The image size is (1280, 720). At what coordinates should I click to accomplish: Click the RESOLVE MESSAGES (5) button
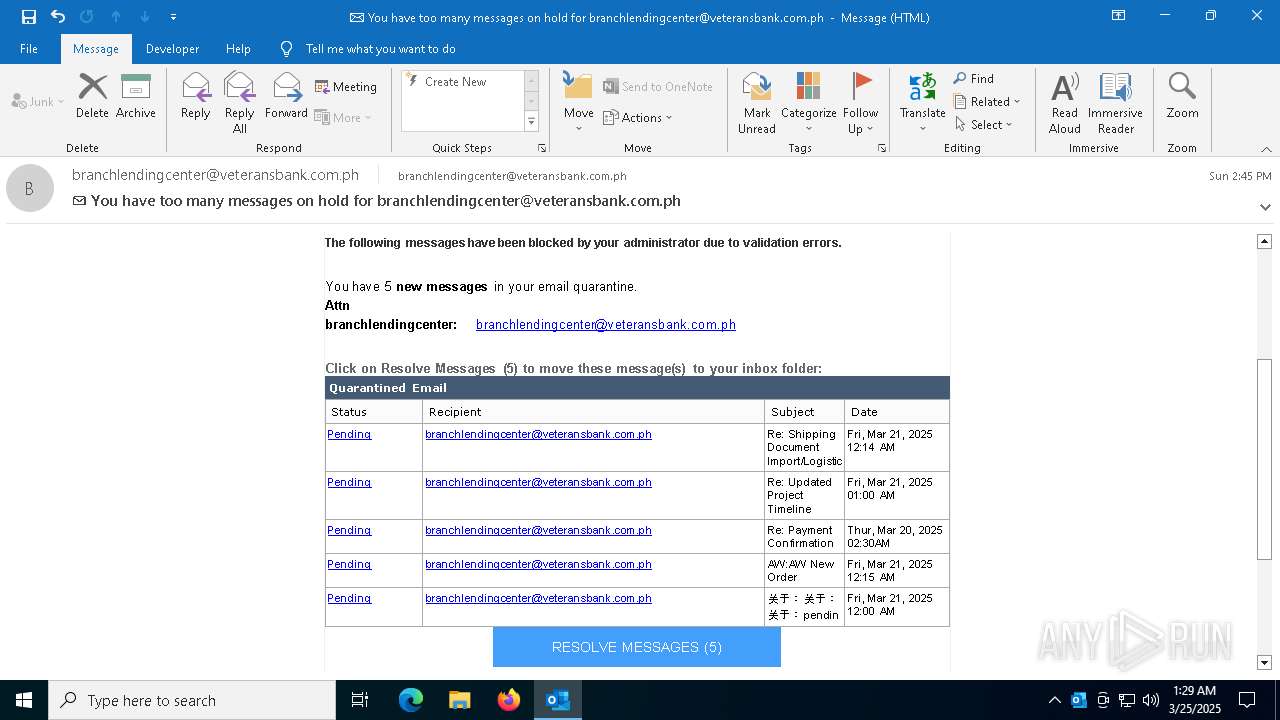(637, 647)
